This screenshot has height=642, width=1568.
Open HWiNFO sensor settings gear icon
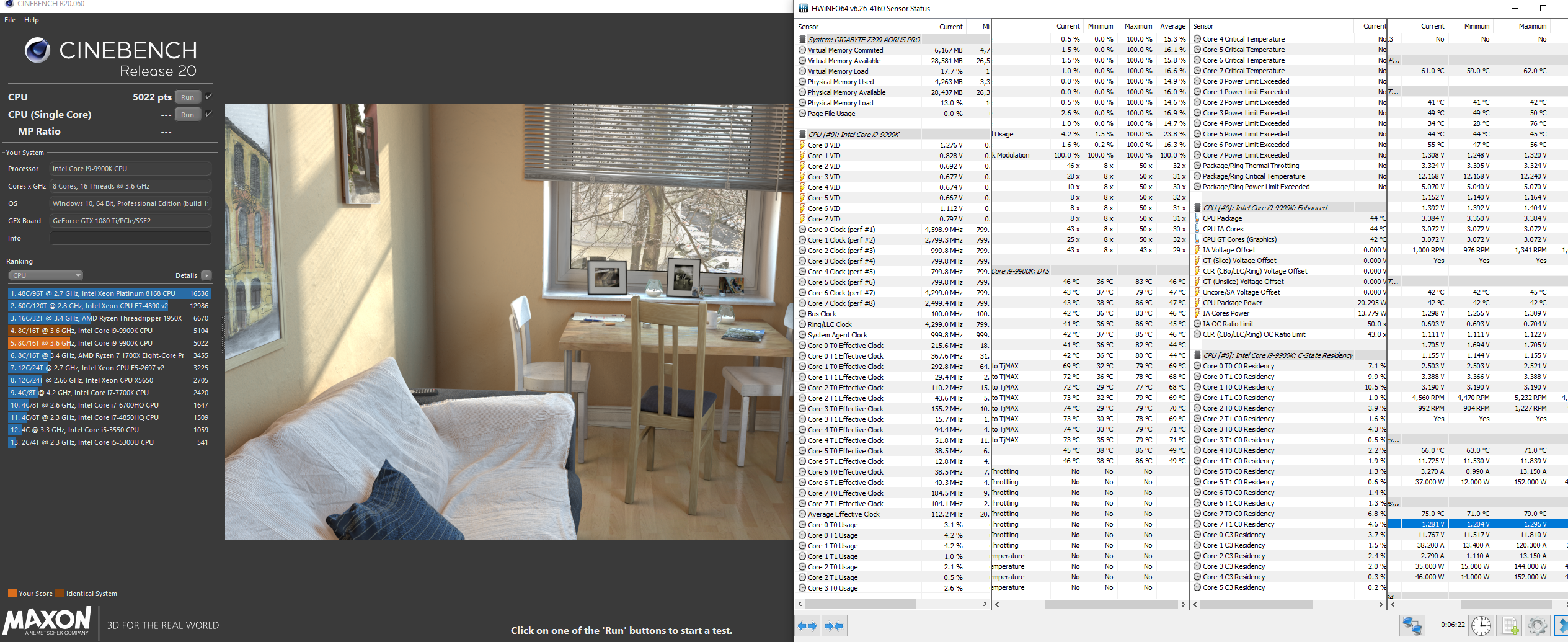coord(1537,626)
